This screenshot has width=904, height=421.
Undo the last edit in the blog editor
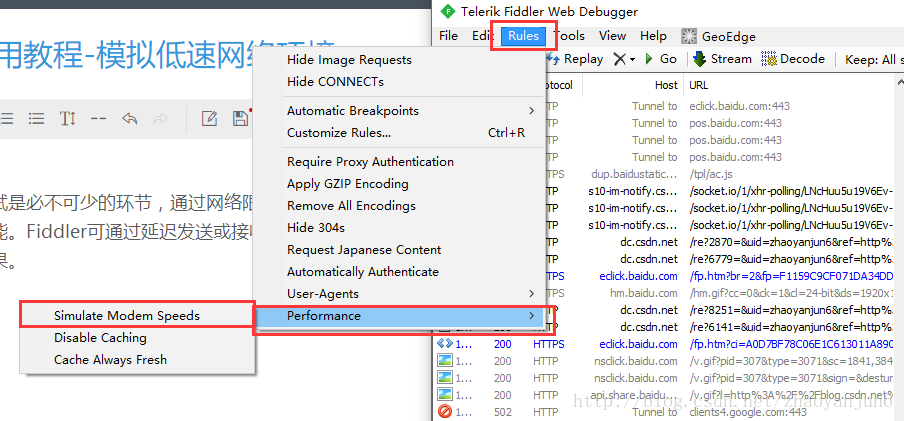pos(130,119)
